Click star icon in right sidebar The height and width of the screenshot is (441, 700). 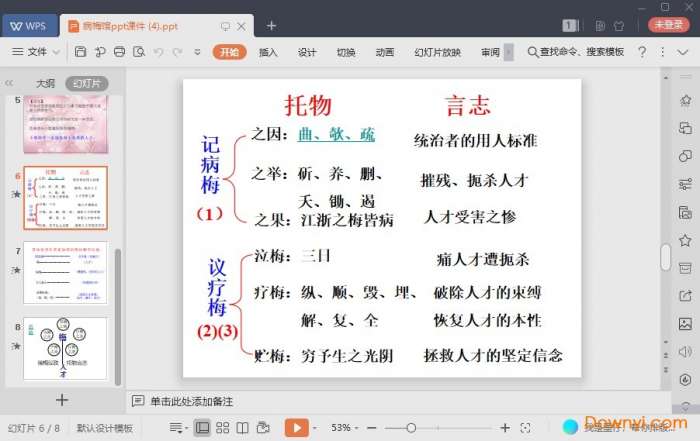[685, 241]
